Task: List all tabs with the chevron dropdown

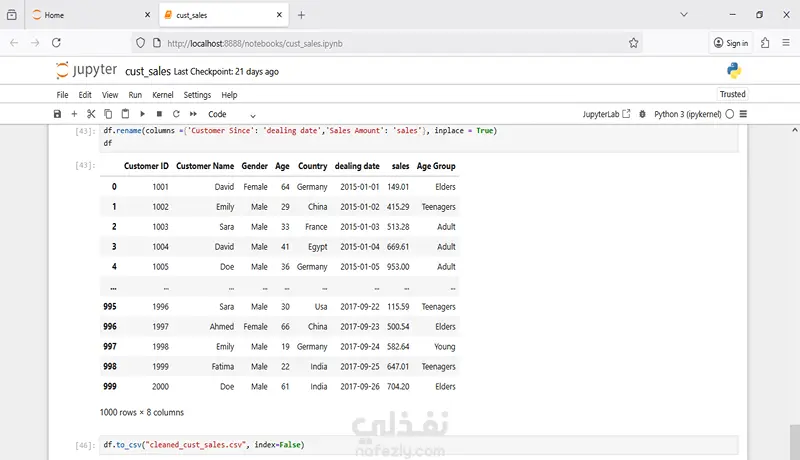Action: coord(684,15)
